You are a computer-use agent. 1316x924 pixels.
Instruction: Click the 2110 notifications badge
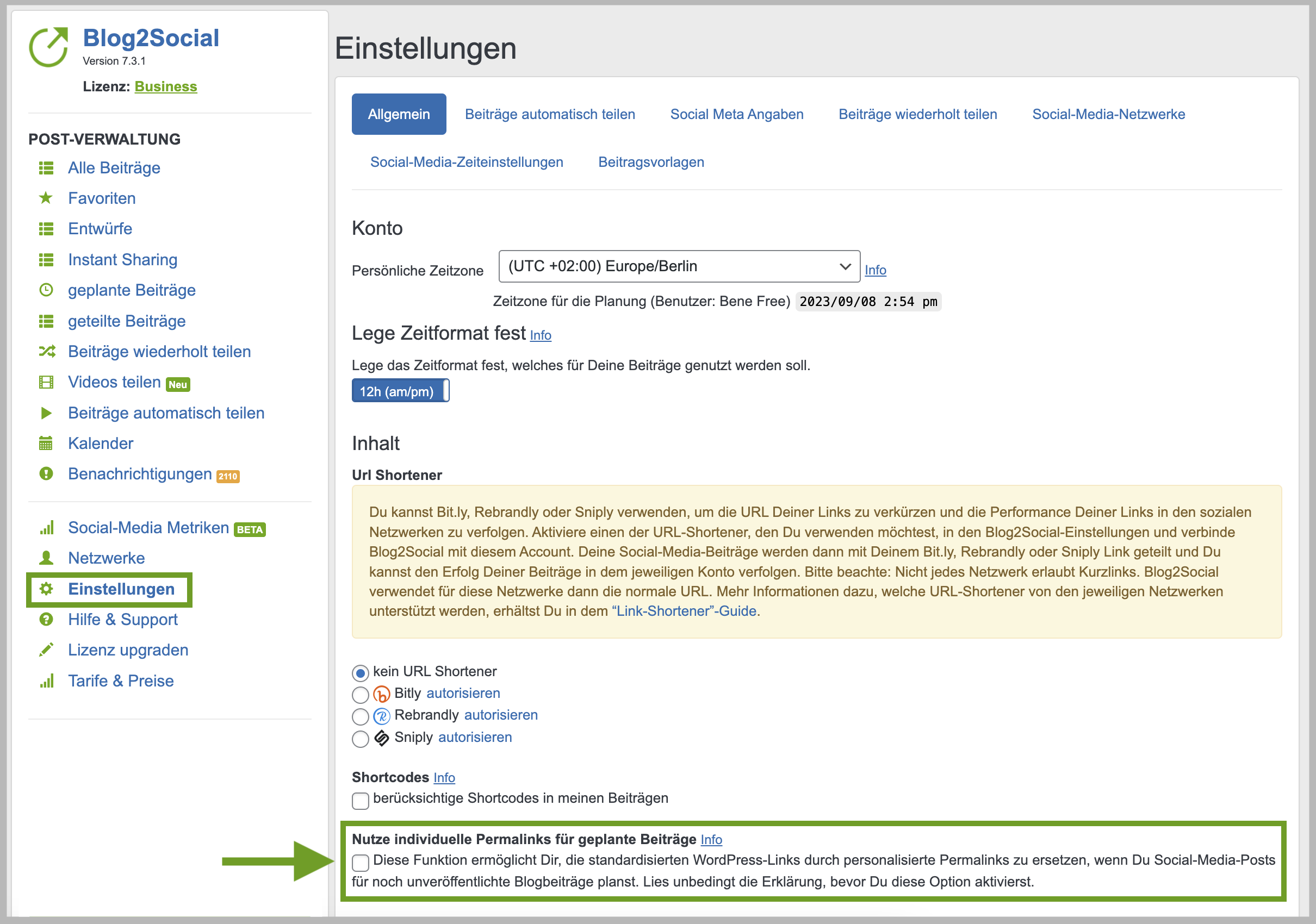point(227,476)
